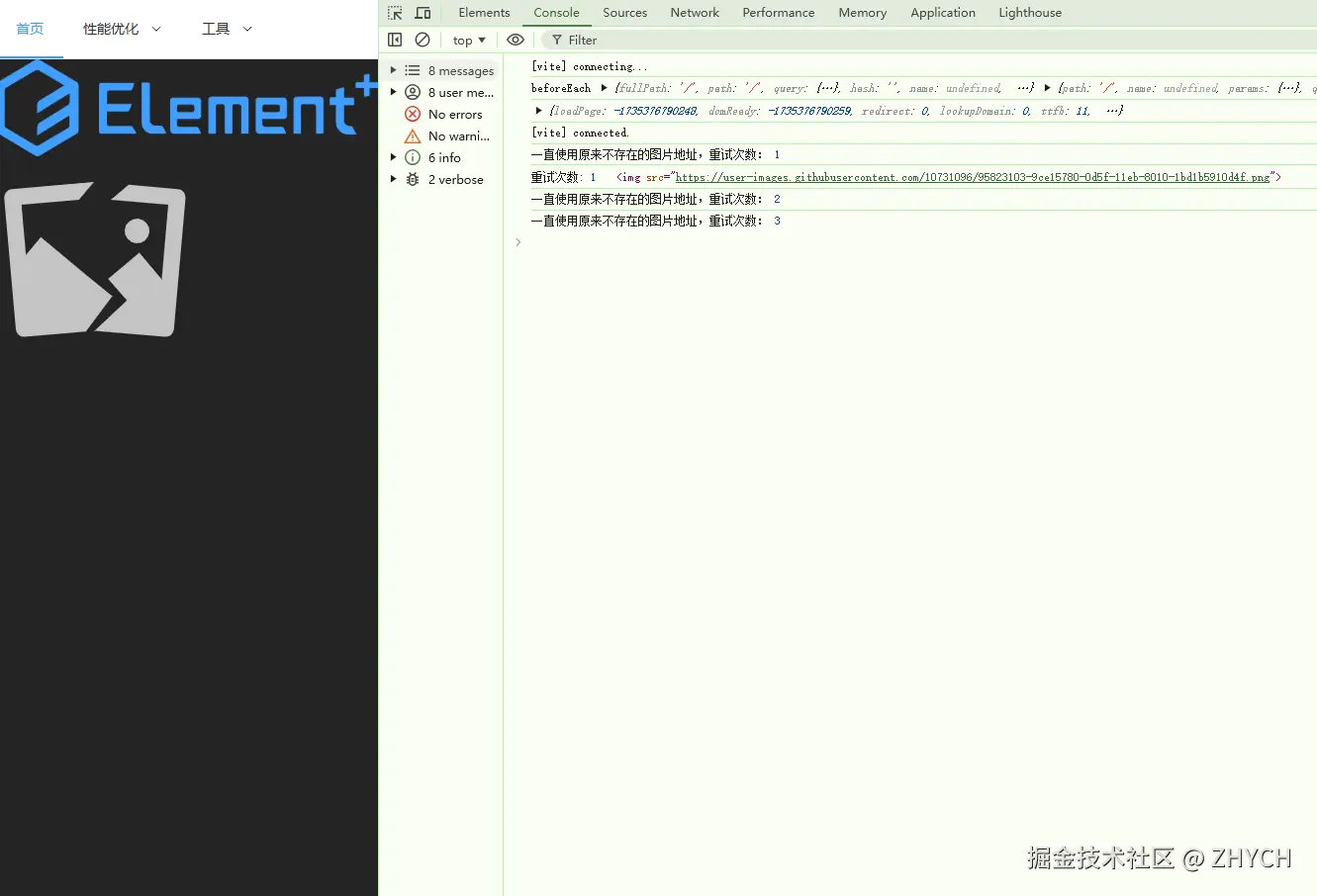Expand the beforeEach fullPath object
Image resolution: width=1317 pixels, height=896 pixels.
click(604, 88)
